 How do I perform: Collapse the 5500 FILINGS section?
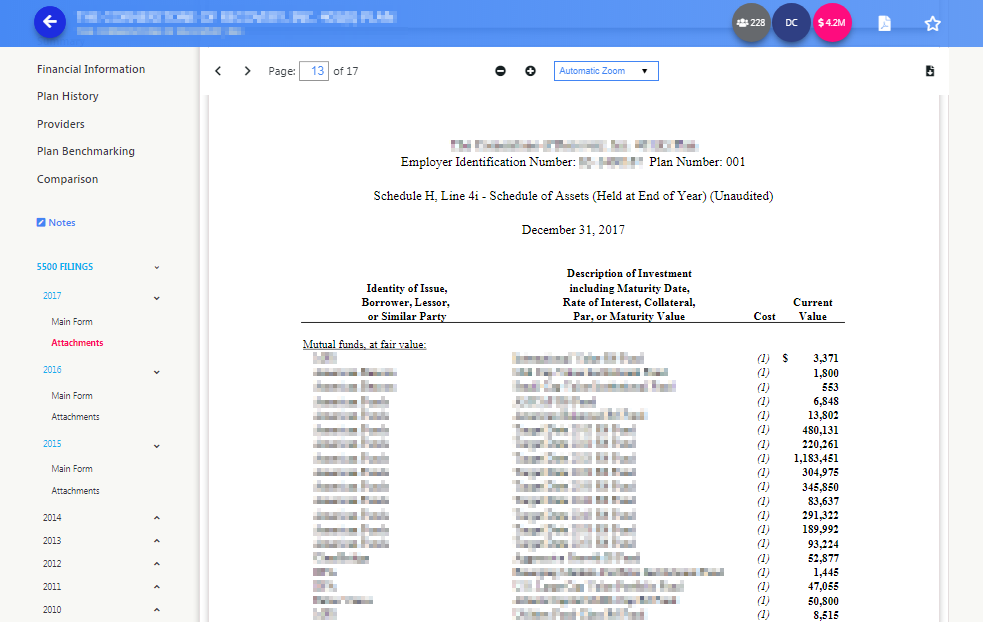[x=157, y=267]
